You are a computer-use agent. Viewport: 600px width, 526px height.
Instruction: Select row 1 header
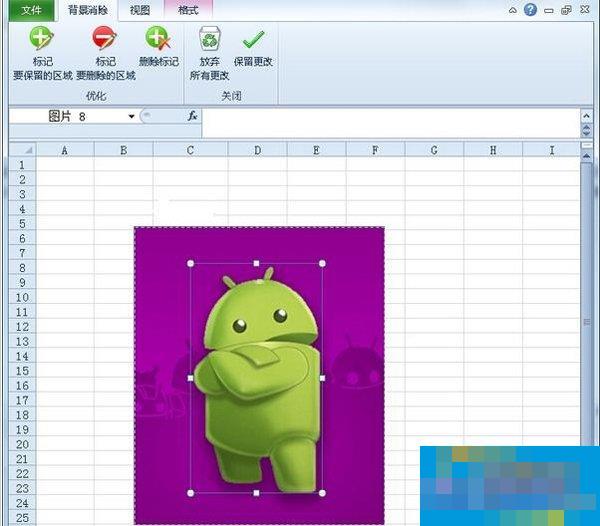pos(22,164)
